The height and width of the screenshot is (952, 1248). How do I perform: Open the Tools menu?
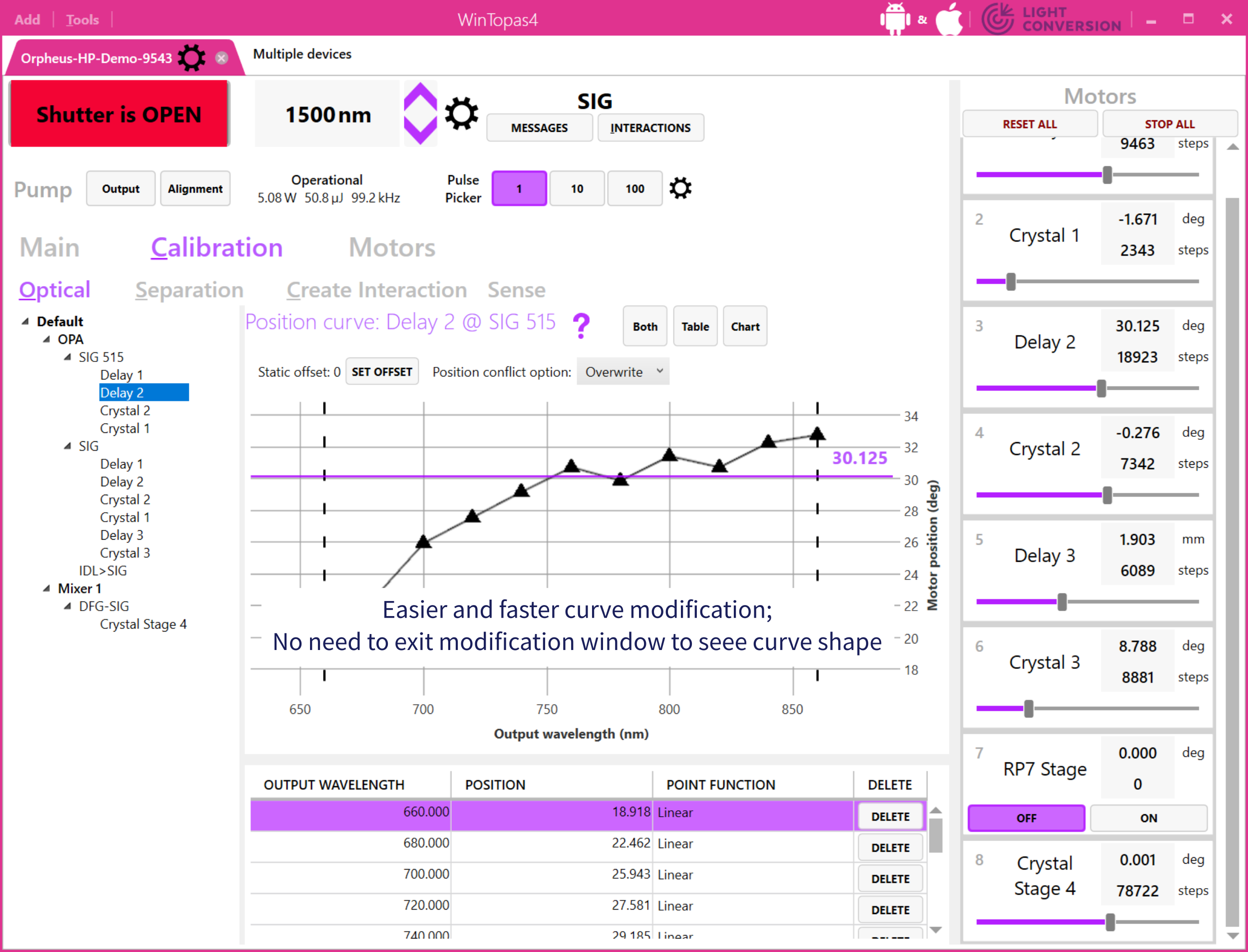(82, 19)
